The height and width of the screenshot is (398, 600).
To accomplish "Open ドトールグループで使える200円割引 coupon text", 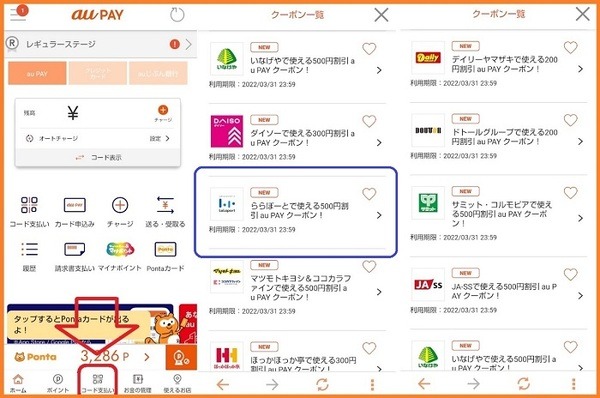I will [505, 137].
